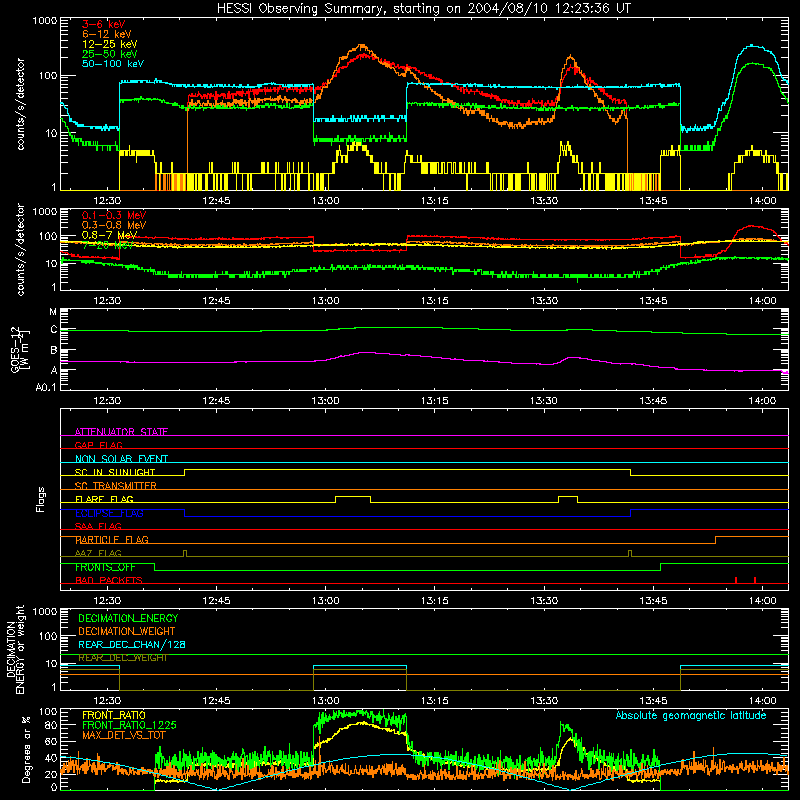
Task: Click the Flags axis label
Action: pos(40,499)
